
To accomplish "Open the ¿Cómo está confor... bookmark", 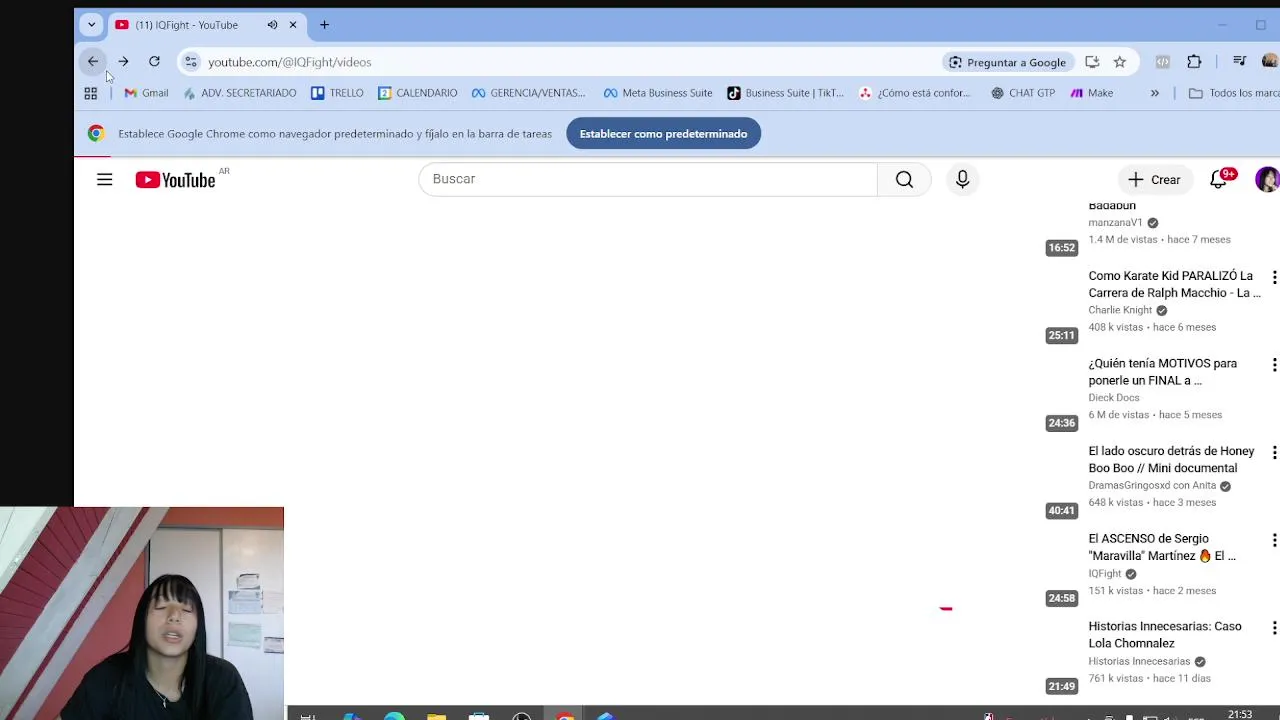I will 915,93.
